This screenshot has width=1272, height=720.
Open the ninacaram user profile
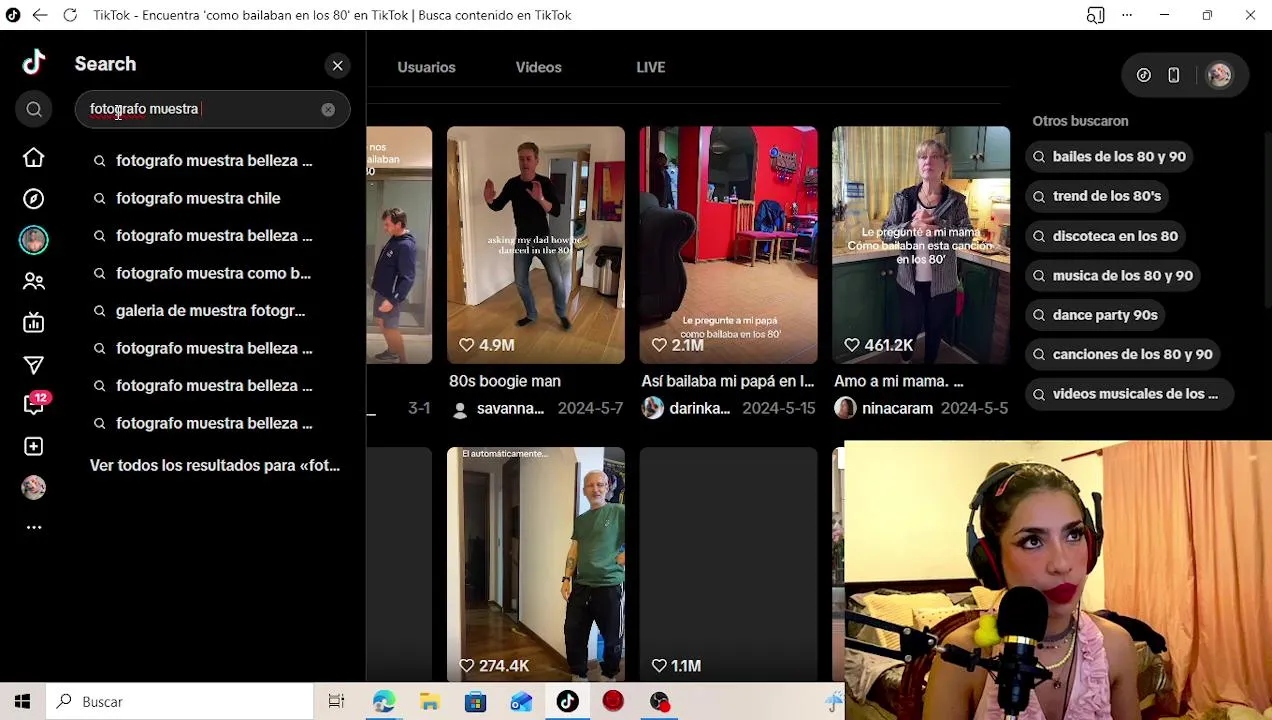click(x=884, y=408)
